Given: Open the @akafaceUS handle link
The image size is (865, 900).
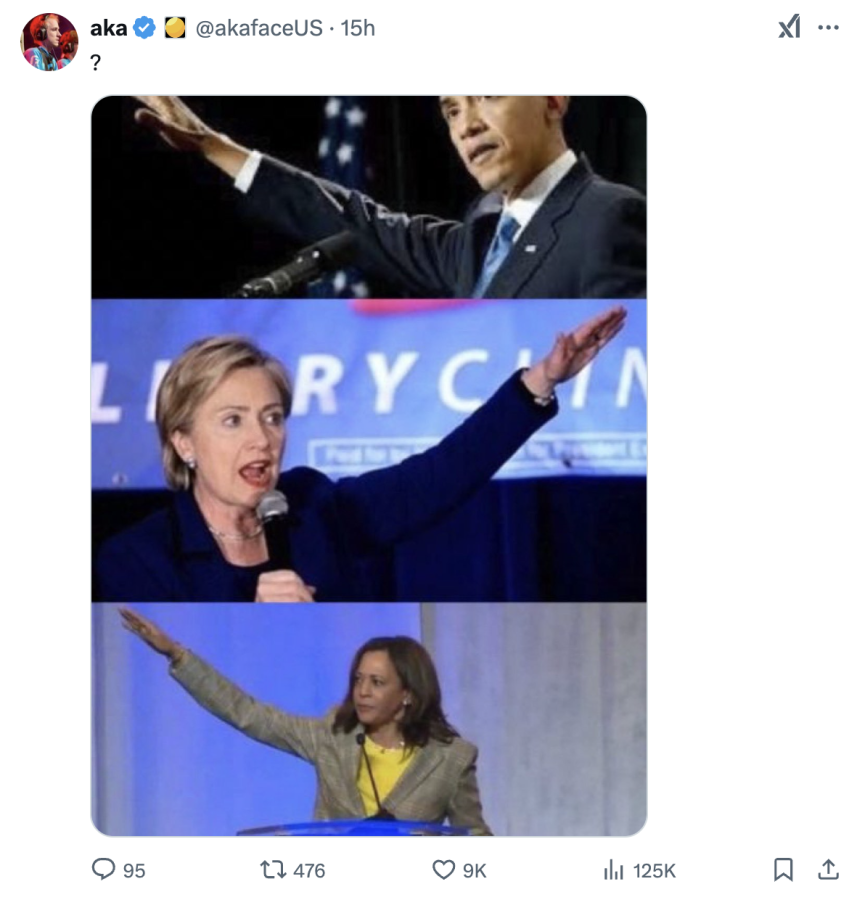Looking at the screenshot, I should pos(259,29).
